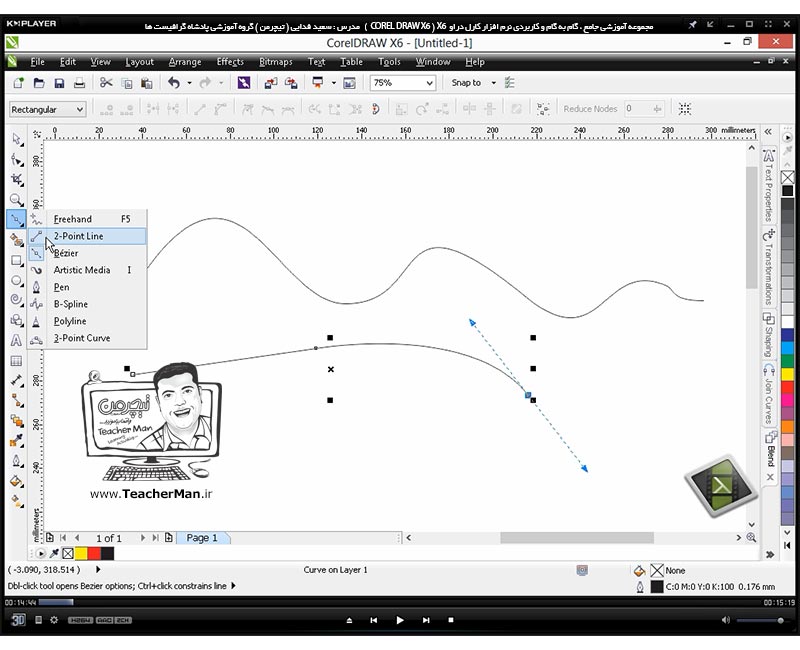Click the Cut scissors icon
Screen dimensions: 800x650
coord(106,83)
